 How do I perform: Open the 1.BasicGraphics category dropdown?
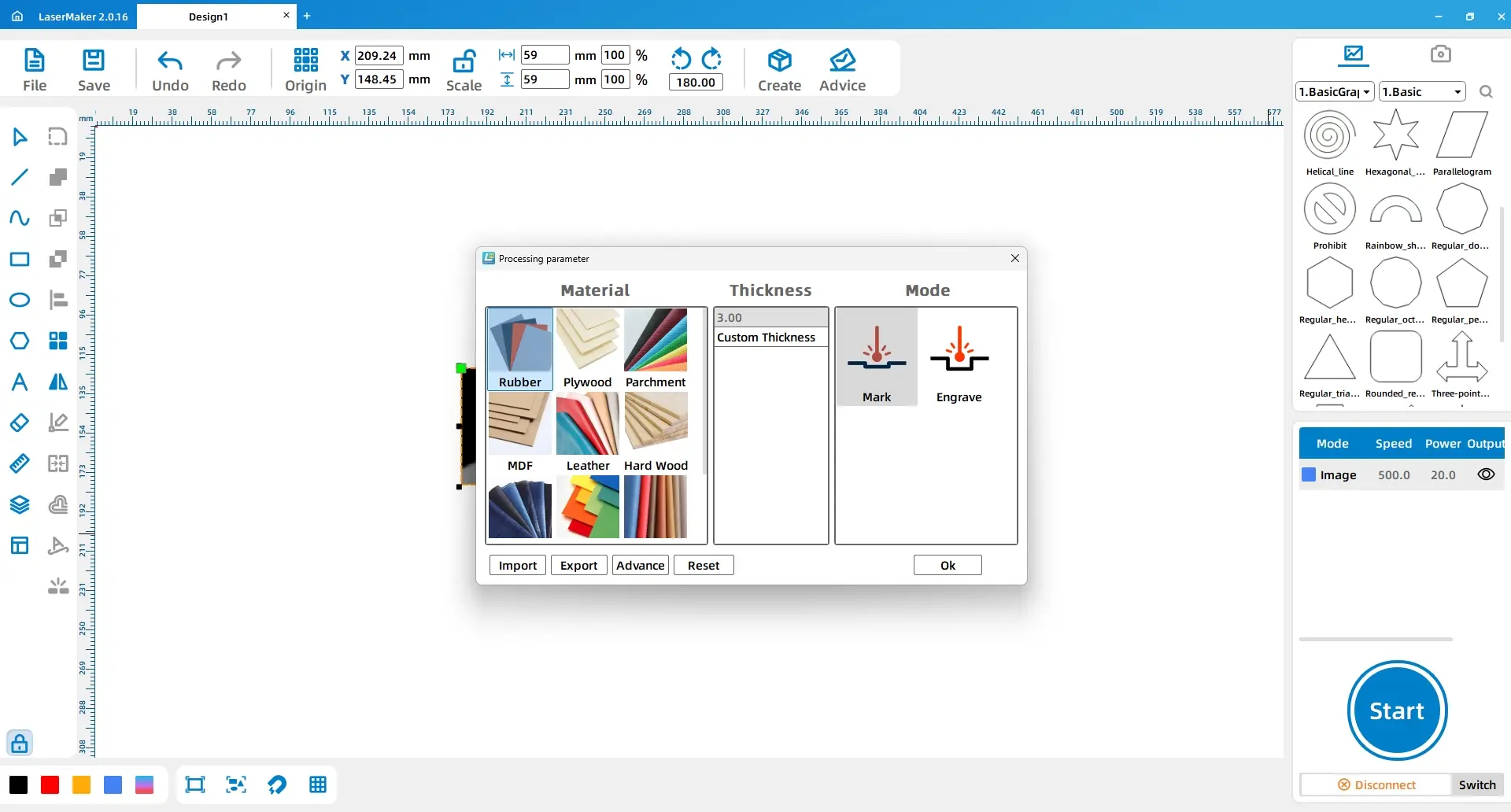pyautogui.click(x=1335, y=92)
